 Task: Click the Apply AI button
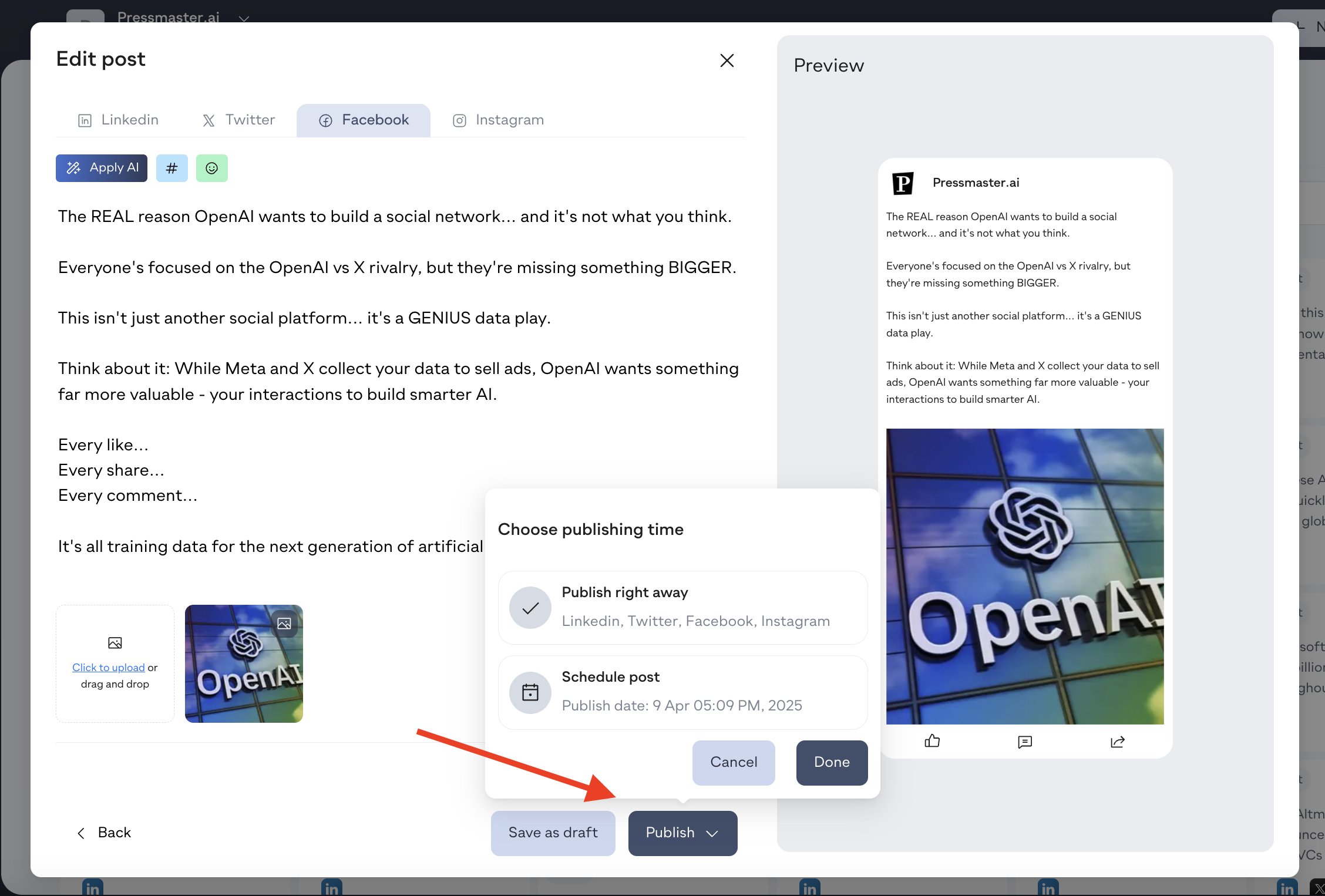pyautogui.click(x=102, y=168)
